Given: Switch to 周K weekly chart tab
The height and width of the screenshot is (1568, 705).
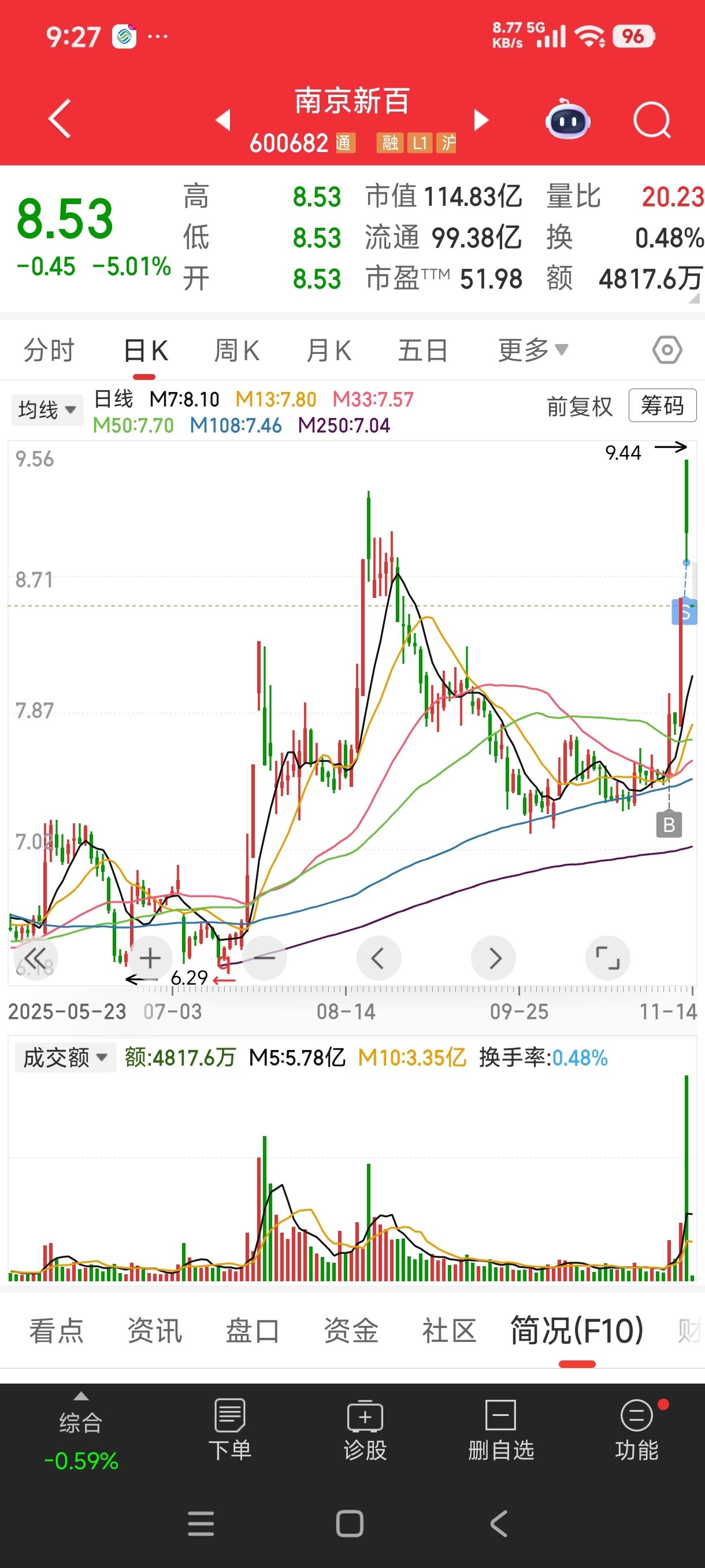Looking at the screenshot, I should (x=236, y=350).
